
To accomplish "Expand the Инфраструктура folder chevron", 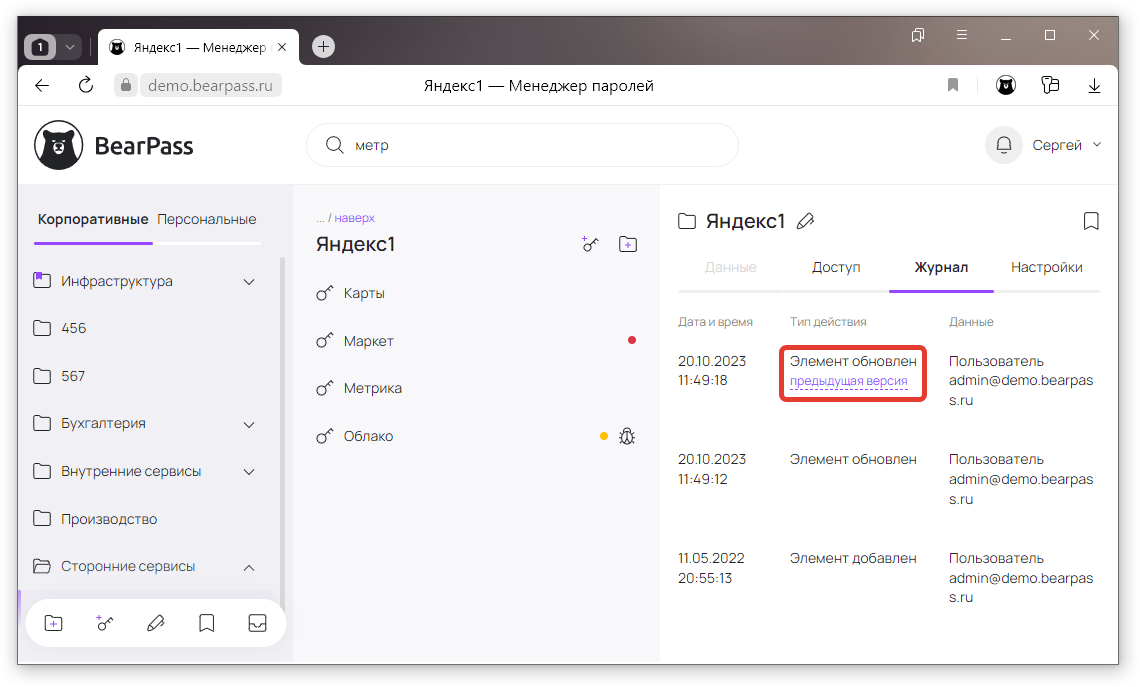I will (249, 282).
